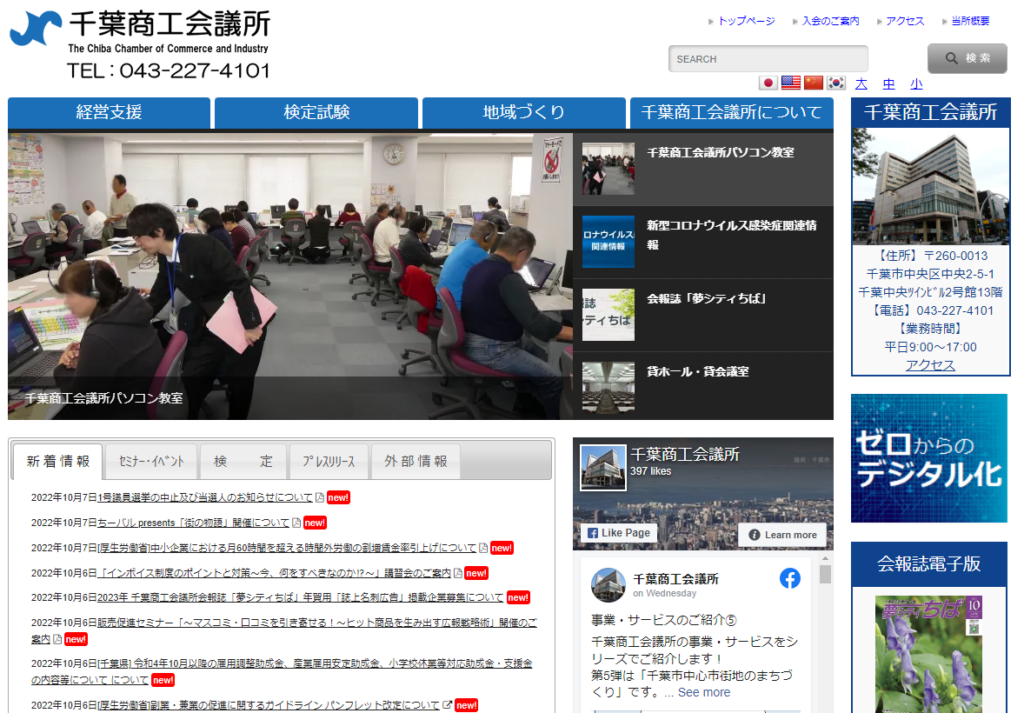Image resolution: width=1024 pixels, height=713 pixels.
Task: Set font size to medium (中)
Action: [889, 84]
